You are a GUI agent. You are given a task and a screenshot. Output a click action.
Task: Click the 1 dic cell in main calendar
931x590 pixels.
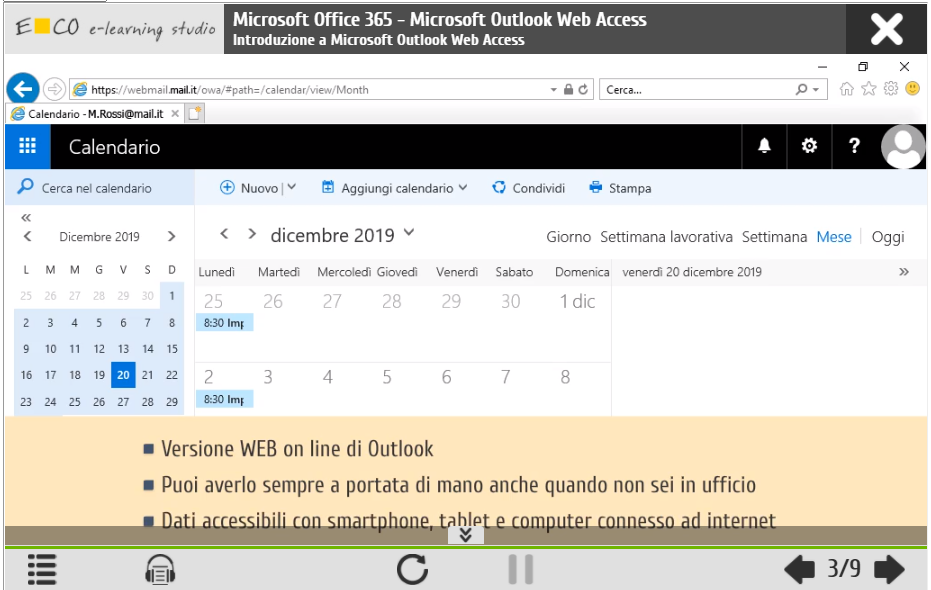coord(581,323)
